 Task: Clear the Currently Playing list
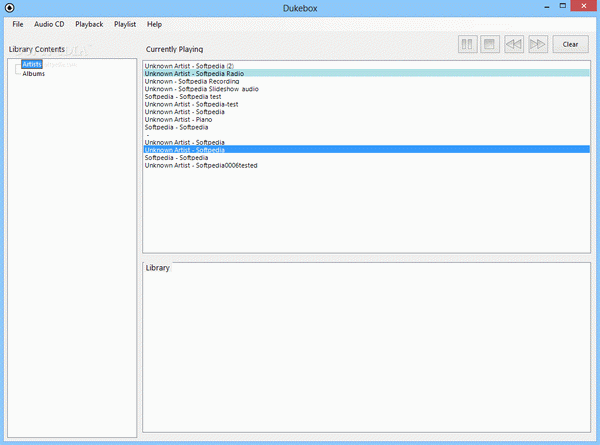point(570,44)
